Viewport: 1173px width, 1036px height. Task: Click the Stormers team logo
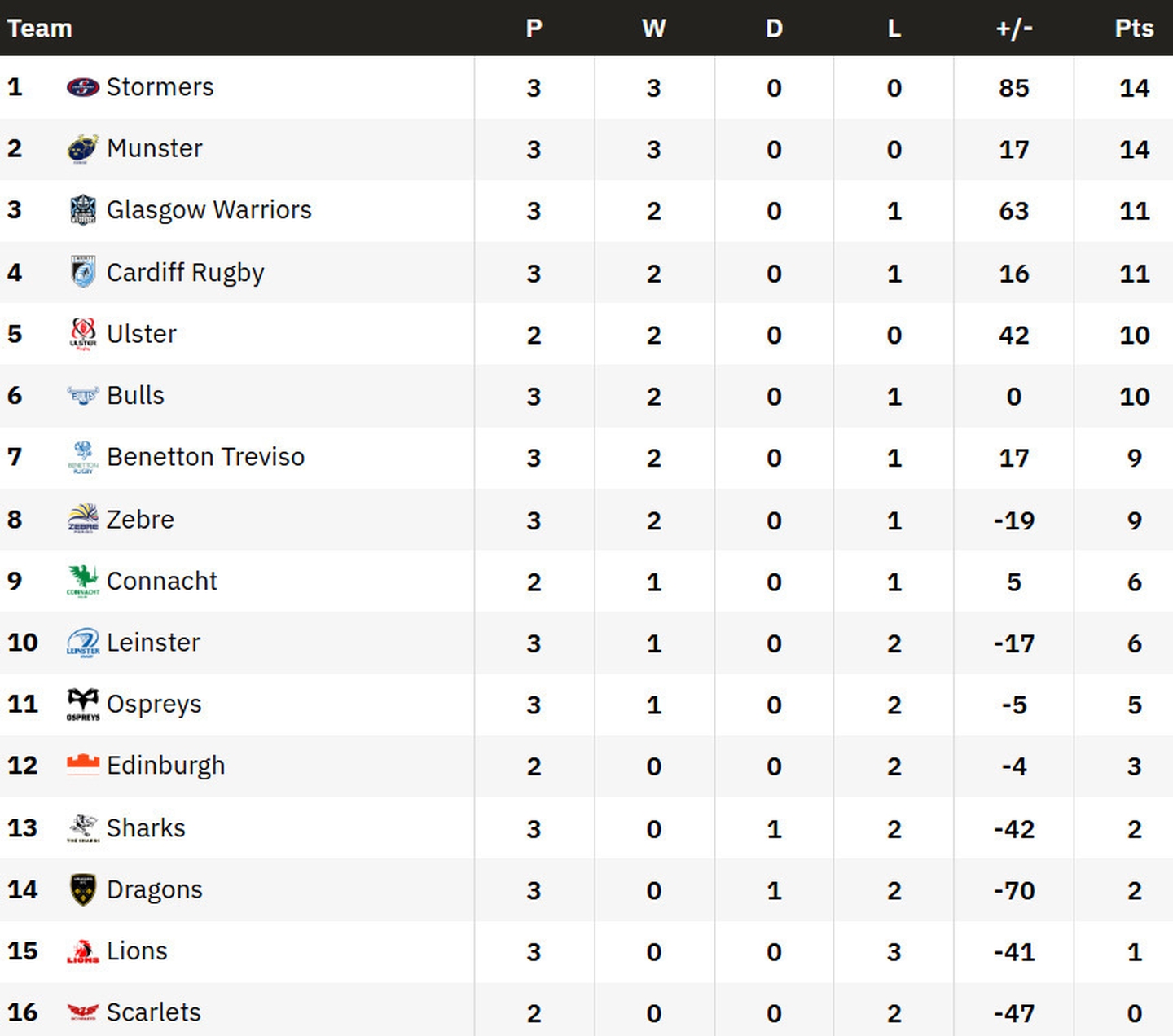[82, 86]
